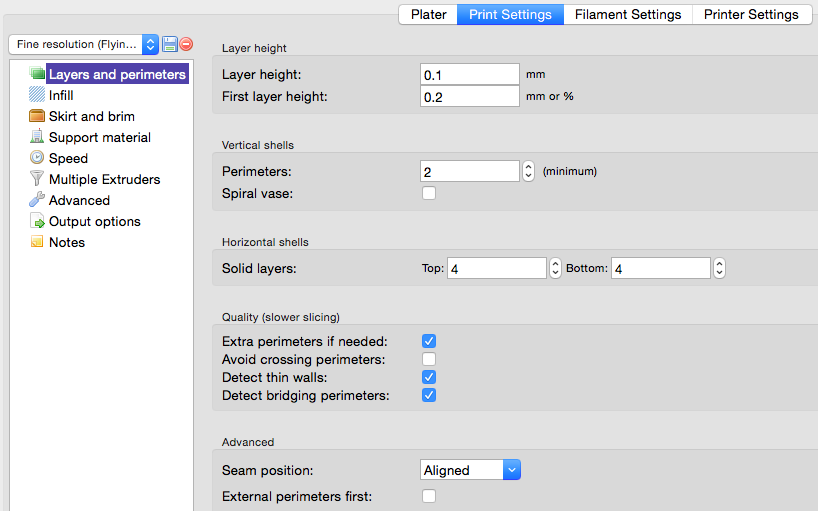Select the Infill icon in sidebar
The width and height of the screenshot is (818, 511).
pos(37,95)
